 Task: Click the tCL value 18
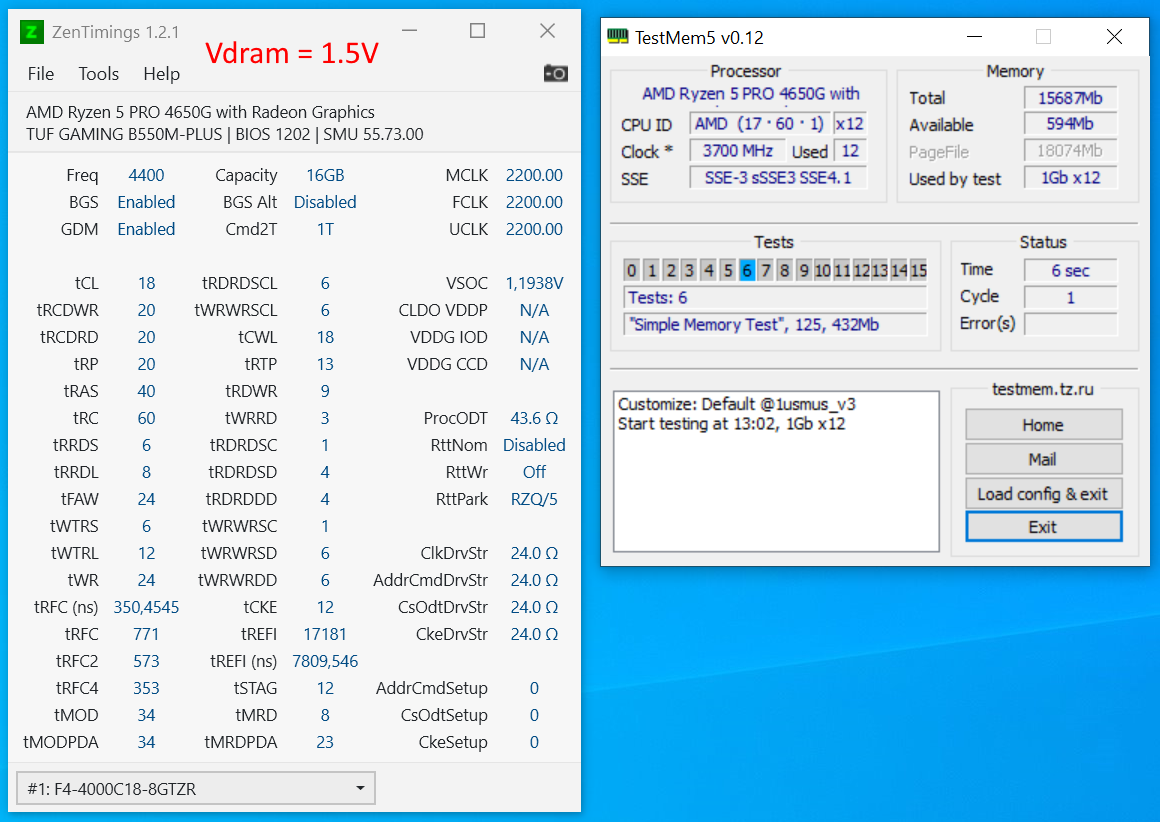146,283
